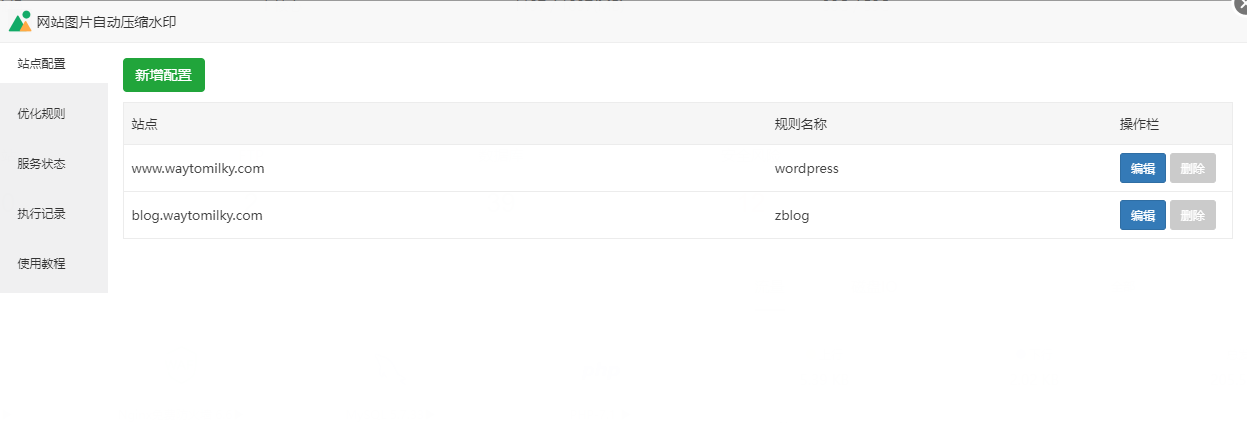Image resolution: width=1247 pixels, height=423 pixels.
Task: Click the green 新增配置 button
Action: click(x=164, y=75)
